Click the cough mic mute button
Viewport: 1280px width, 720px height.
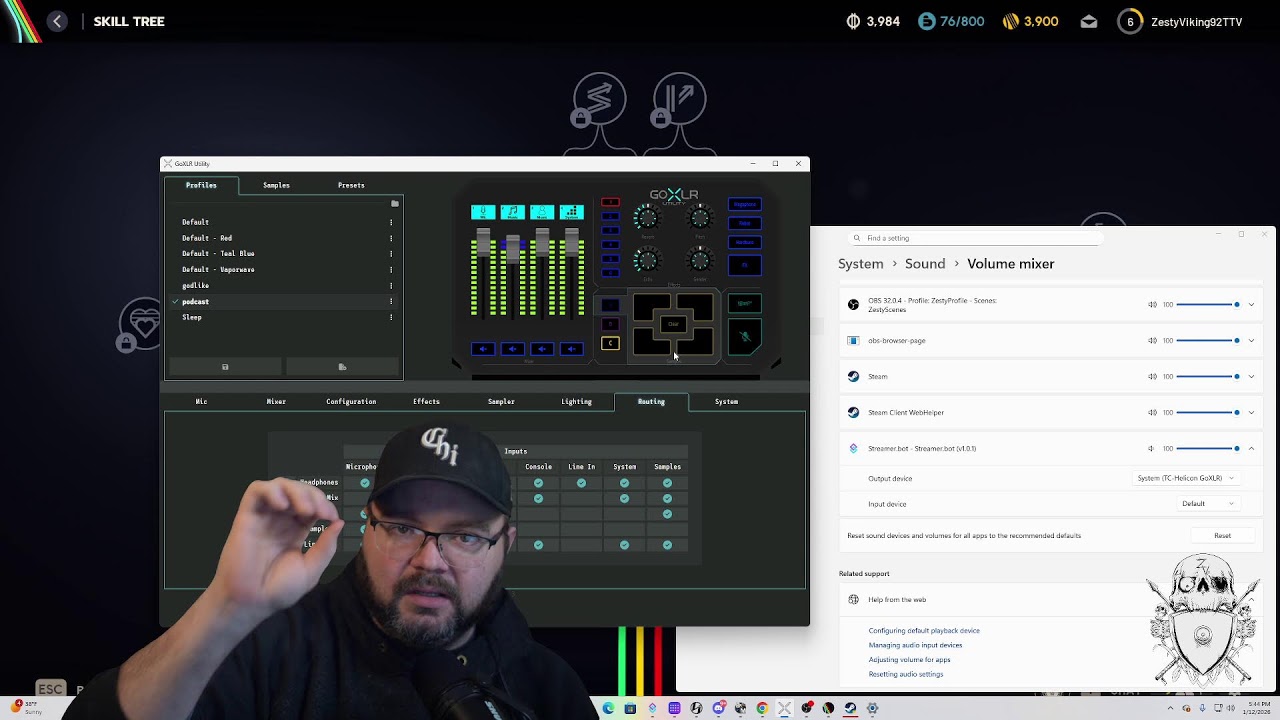click(x=744, y=337)
